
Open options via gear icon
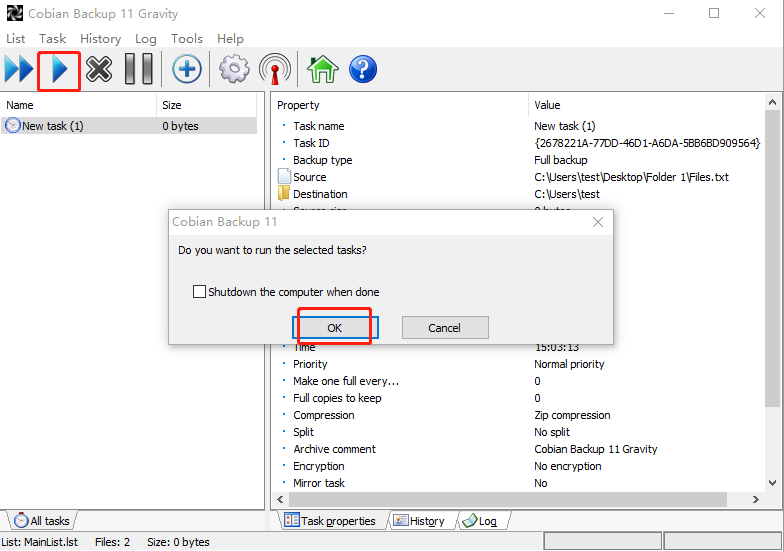click(234, 69)
